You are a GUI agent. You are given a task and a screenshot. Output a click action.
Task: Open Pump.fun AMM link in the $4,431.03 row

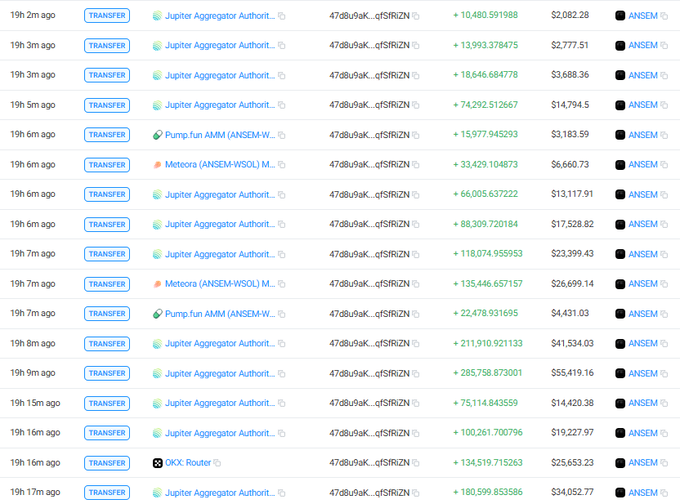tap(220, 314)
